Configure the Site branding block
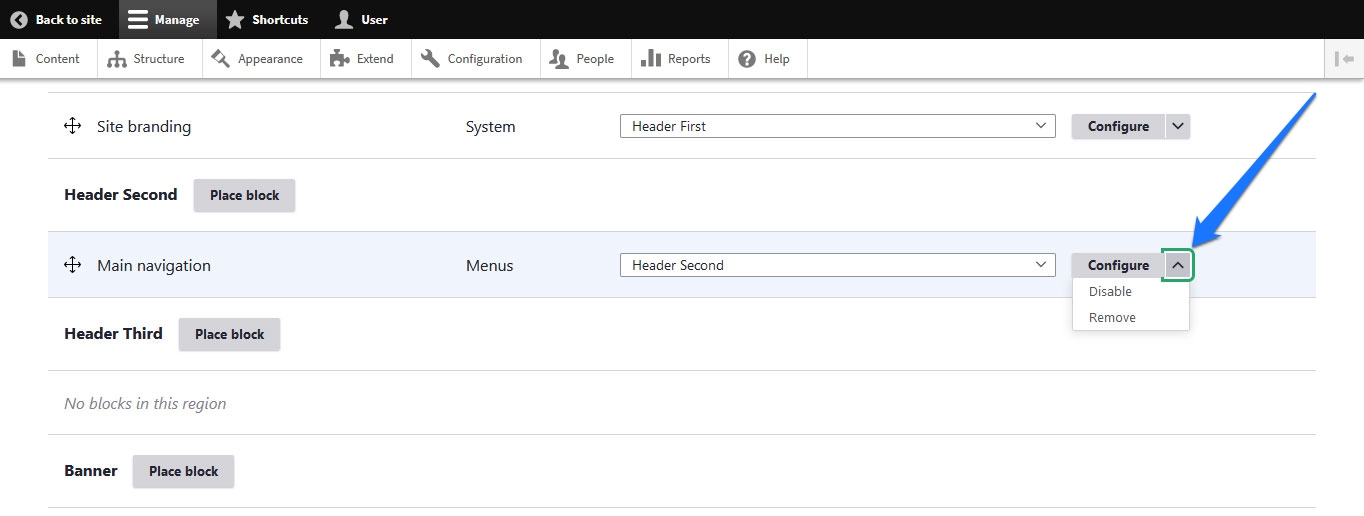Image resolution: width=1364 pixels, height=516 pixels. tap(1118, 126)
